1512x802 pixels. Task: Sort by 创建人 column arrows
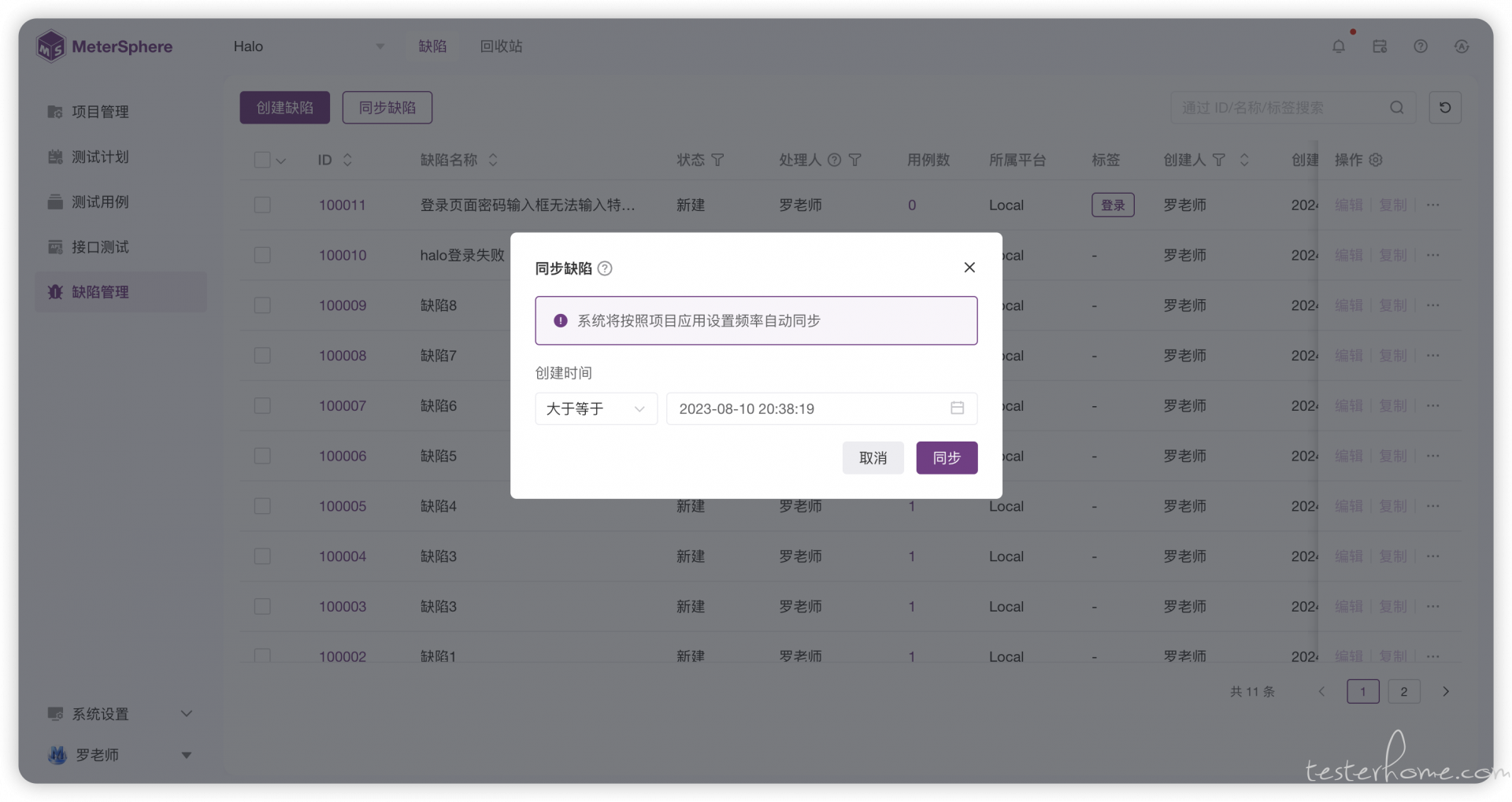click(x=1244, y=160)
